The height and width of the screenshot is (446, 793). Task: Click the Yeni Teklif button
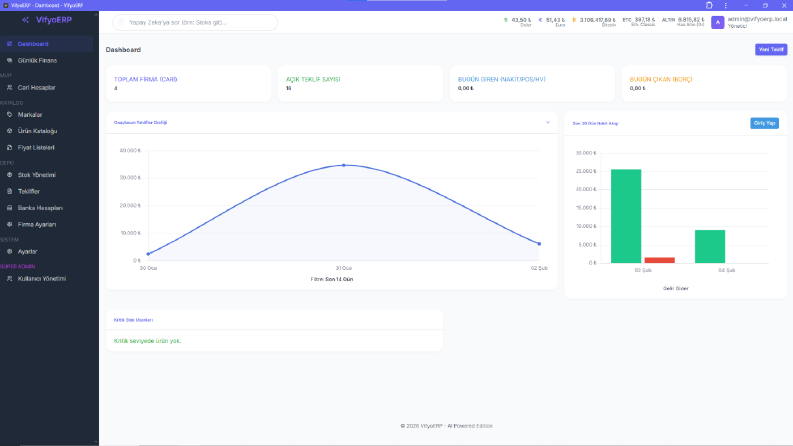click(x=771, y=50)
